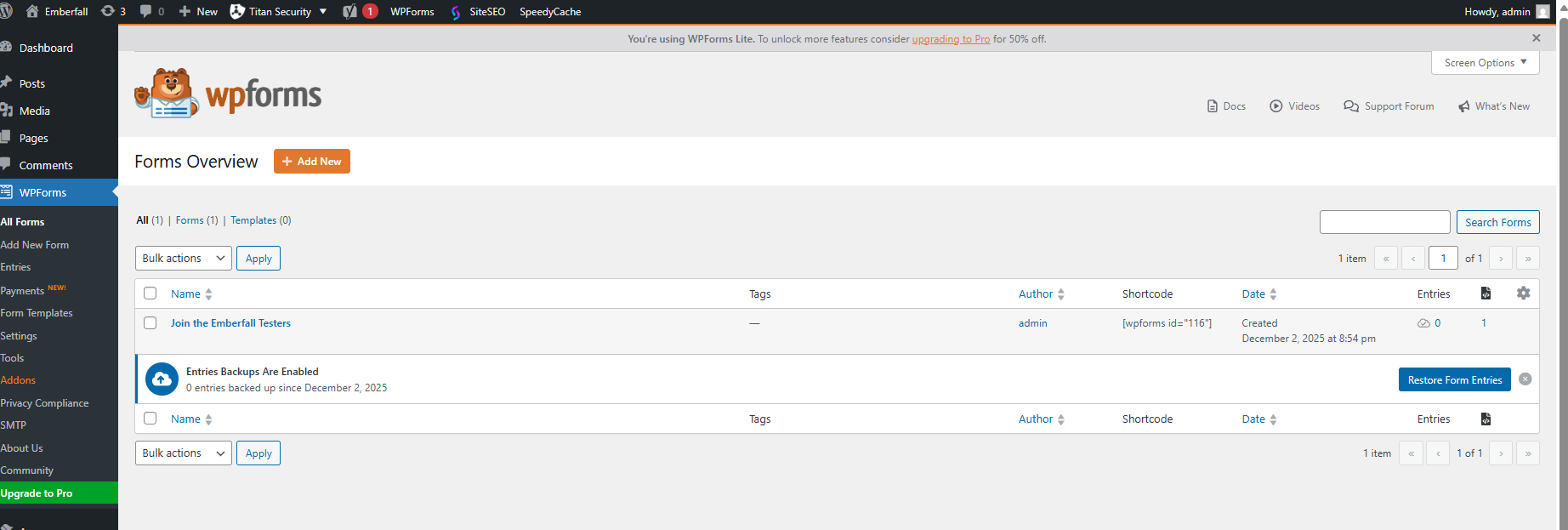
Task: Close the WPForms Lite upgrade banner
Action: (1536, 38)
